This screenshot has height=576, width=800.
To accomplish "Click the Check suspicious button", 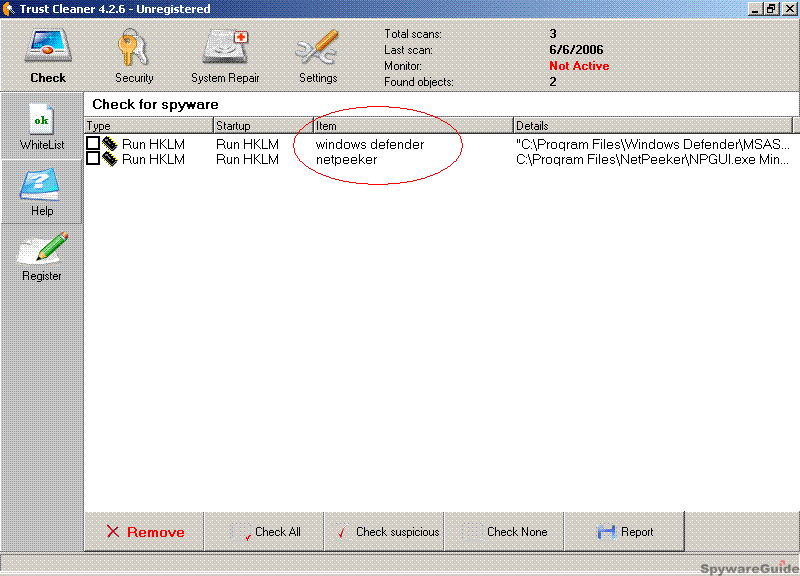I will [384, 532].
